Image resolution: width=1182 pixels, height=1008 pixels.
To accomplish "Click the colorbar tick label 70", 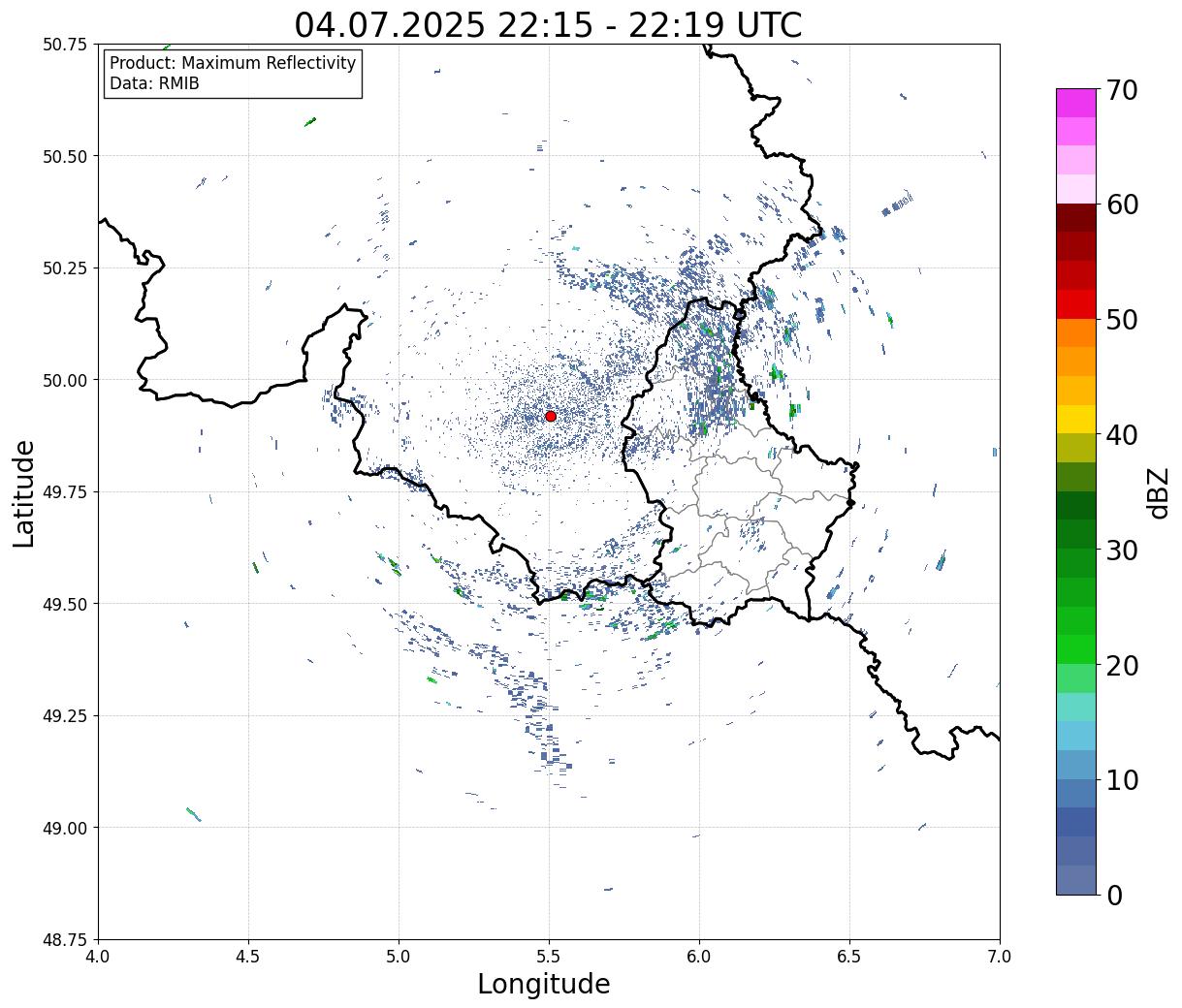I will 1122,90.
